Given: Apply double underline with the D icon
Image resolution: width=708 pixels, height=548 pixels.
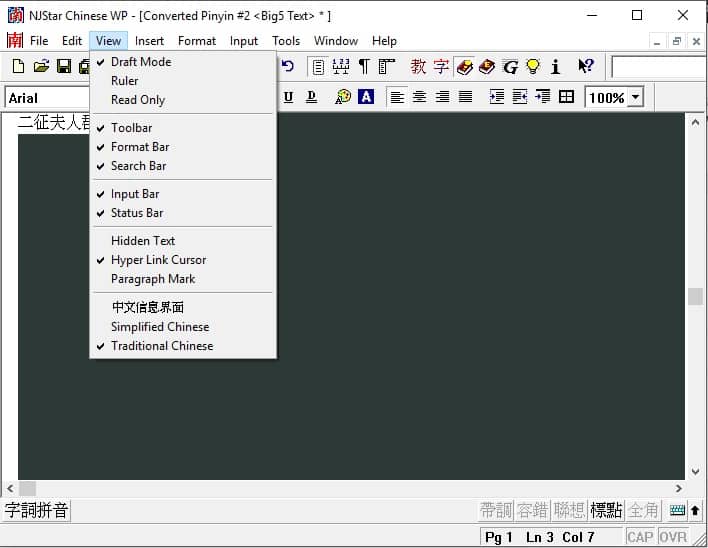Looking at the screenshot, I should tap(311, 97).
